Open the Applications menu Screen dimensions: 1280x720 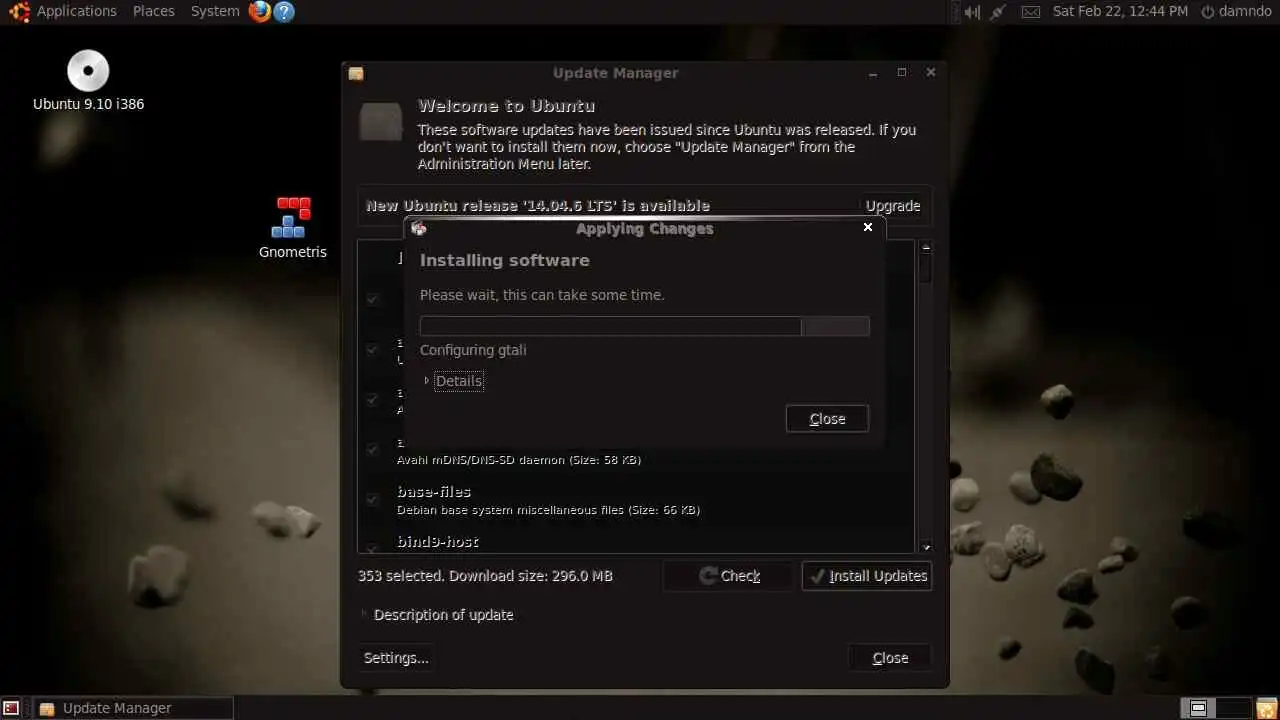(x=77, y=11)
